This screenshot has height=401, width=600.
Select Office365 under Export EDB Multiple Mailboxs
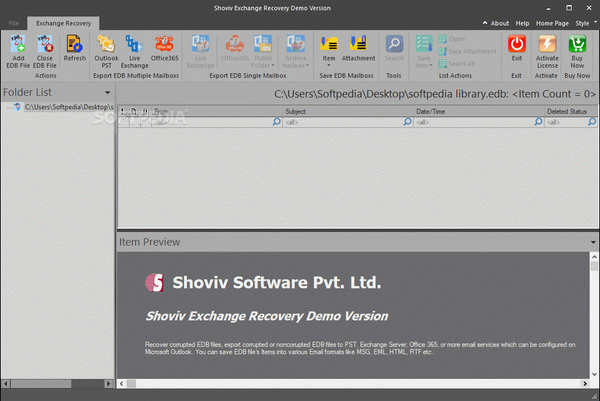pos(164,48)
